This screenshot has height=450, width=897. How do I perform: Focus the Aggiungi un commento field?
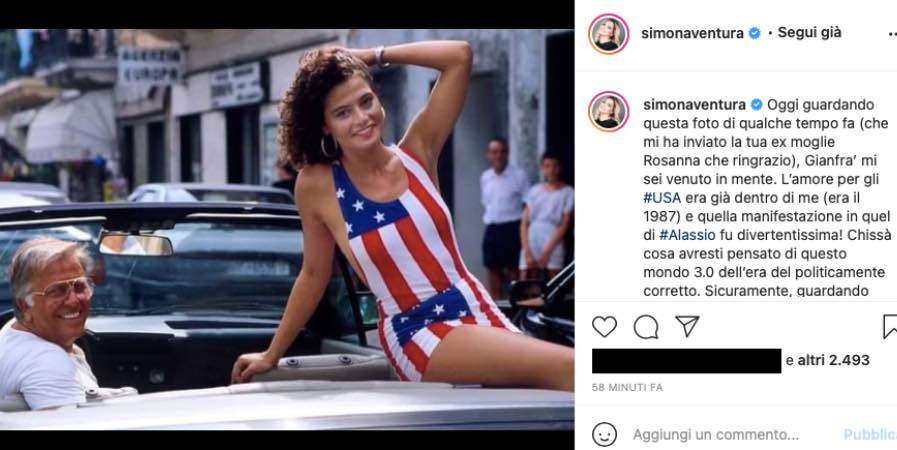[x=716, y=435]
